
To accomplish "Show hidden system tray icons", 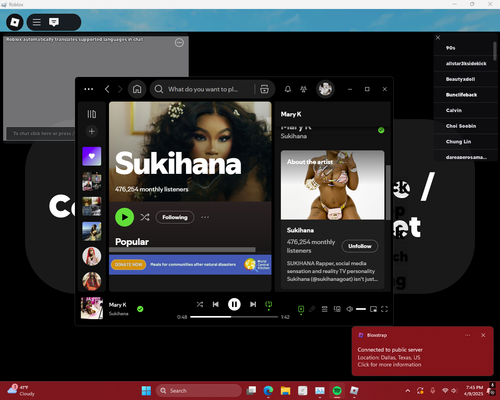I will (x=408, y=391).
